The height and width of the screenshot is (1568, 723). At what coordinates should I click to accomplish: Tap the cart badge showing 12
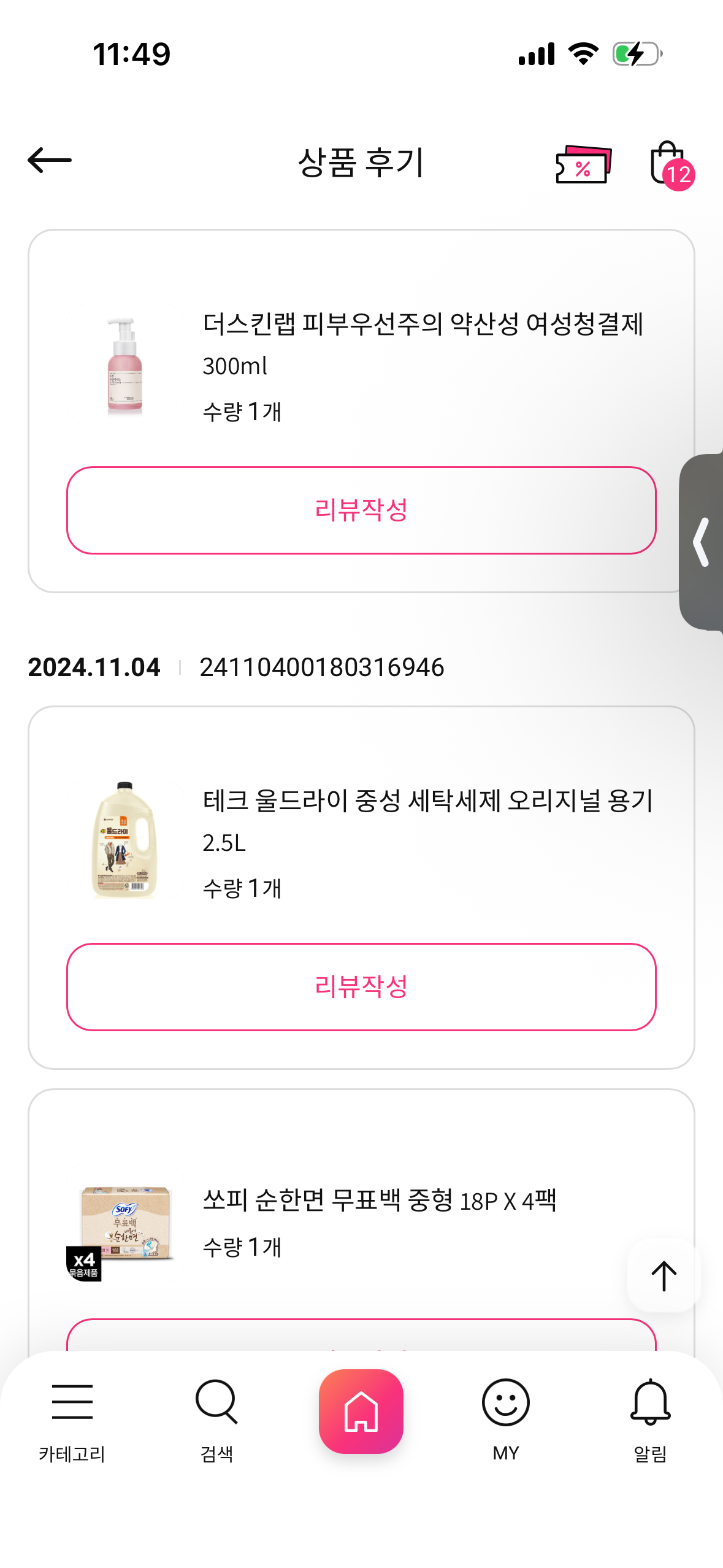coord(679,175)
